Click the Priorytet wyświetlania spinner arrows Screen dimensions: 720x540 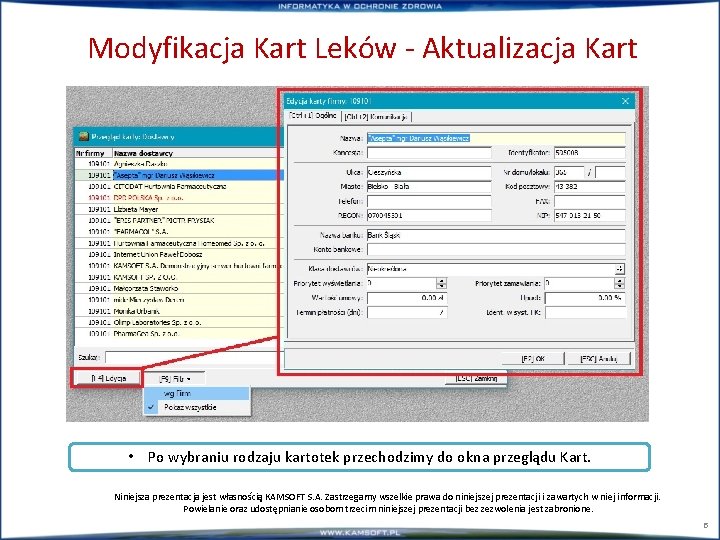coord(441,283)
